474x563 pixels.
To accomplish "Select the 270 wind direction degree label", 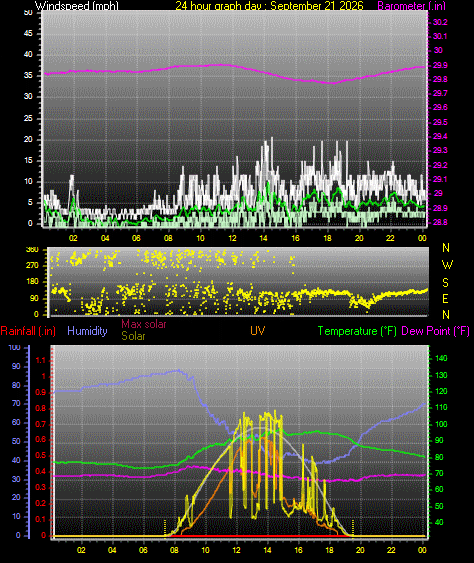I will click(x=32, y=266).
